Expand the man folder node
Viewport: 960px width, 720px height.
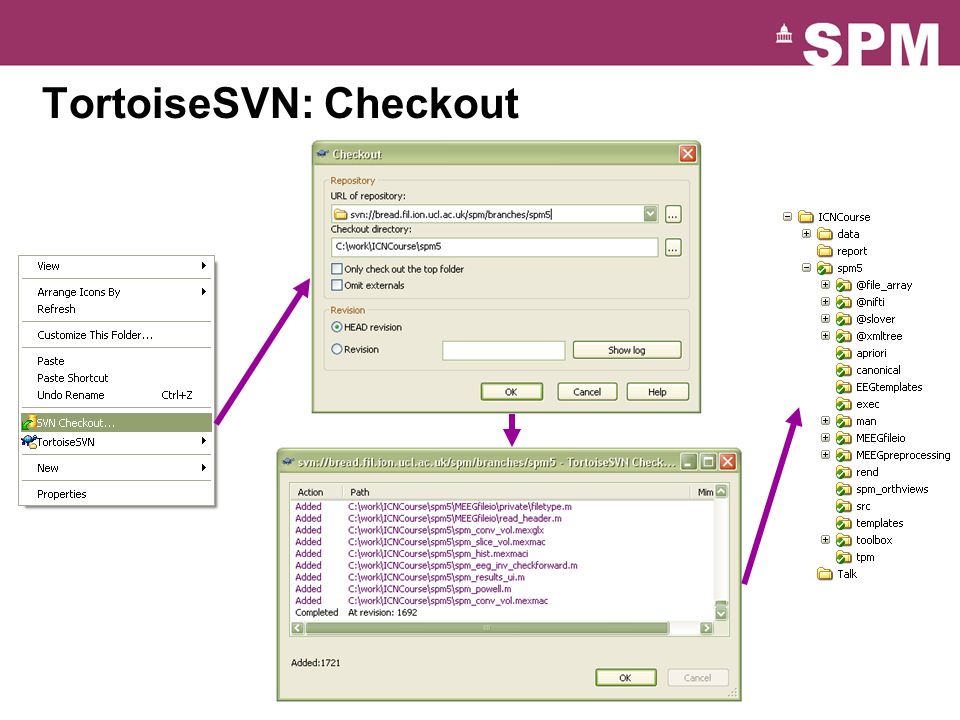point(825,421)
